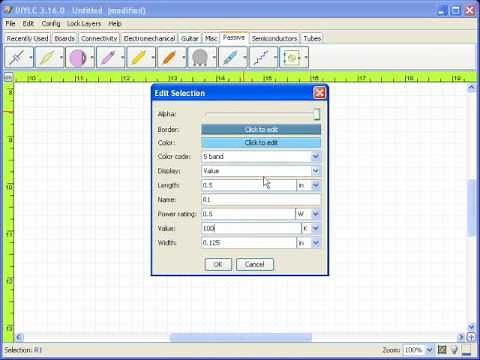The width and height of the screenshot is (480, 360).
Task: Click the Name field containing R1
Action: [x=261, y=199]
